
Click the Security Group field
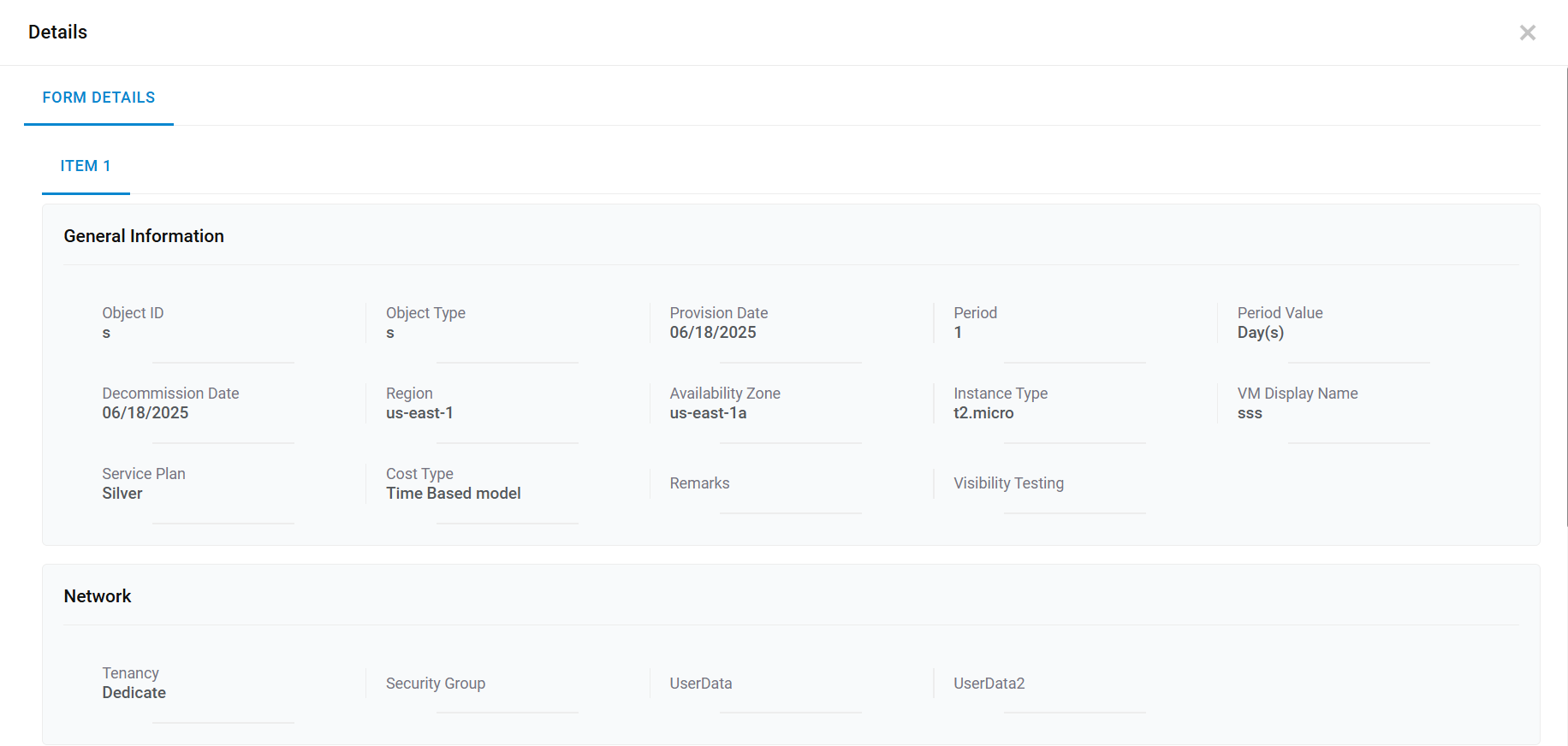coord(479,684)
